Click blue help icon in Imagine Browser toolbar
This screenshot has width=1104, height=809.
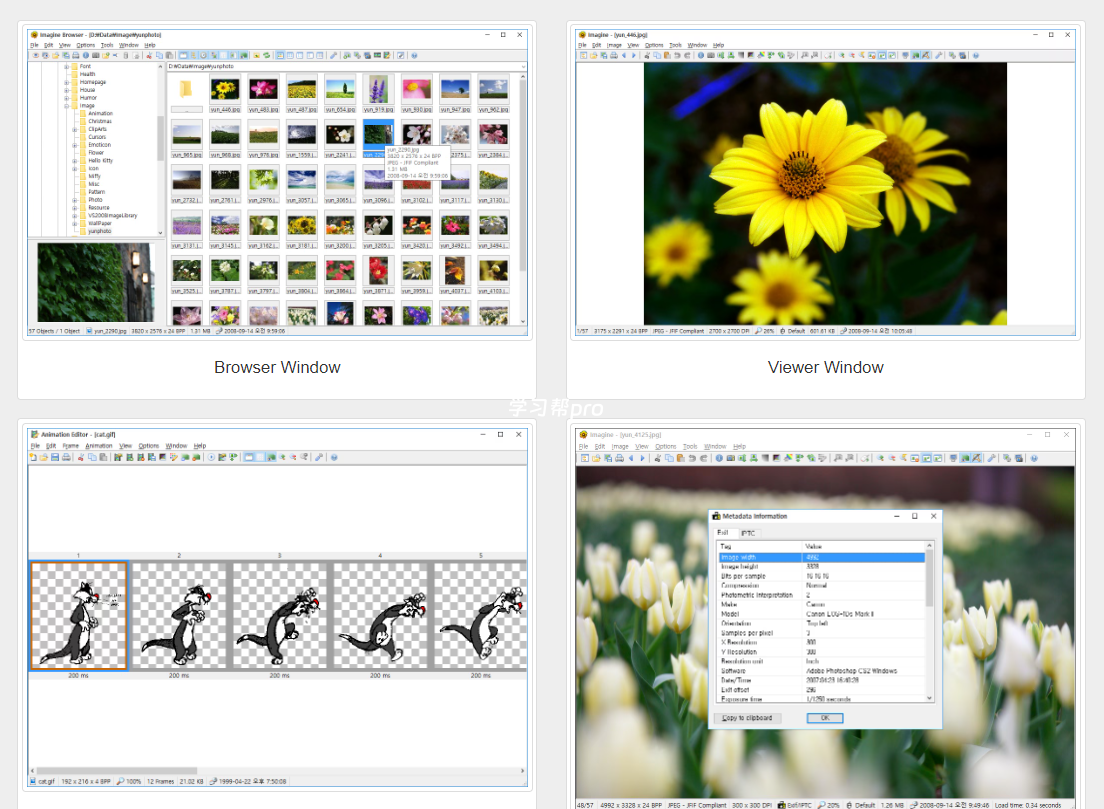[414, 55]
